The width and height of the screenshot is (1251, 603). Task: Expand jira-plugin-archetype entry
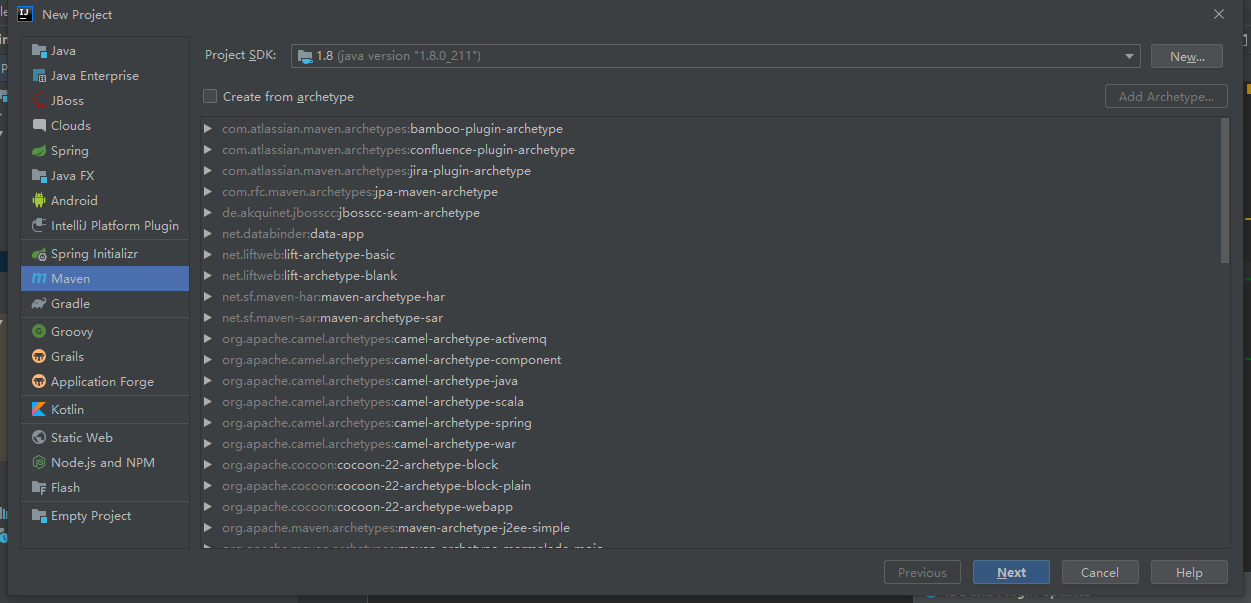[x=208, y=171]
